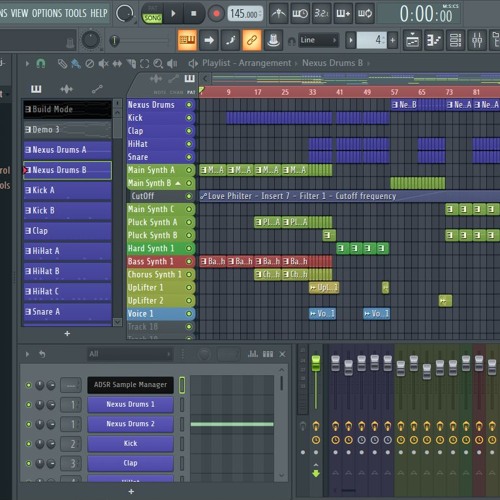Add new pattern with plus button
Viewport: 500px width, 500px height.
[393, 40]
